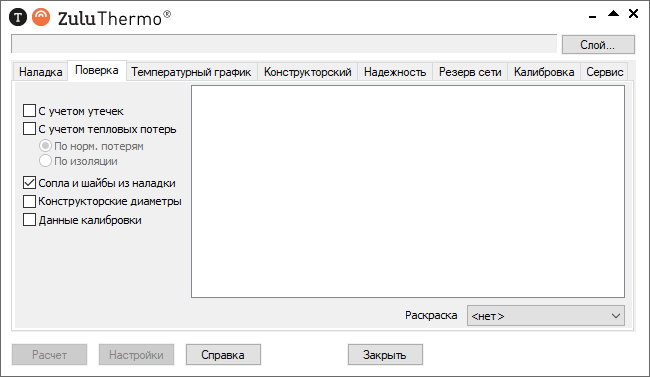The height and width of the screenshot is (377, 650).
Task: Open the Температурный график tab
Action: (x=191, y=72)
